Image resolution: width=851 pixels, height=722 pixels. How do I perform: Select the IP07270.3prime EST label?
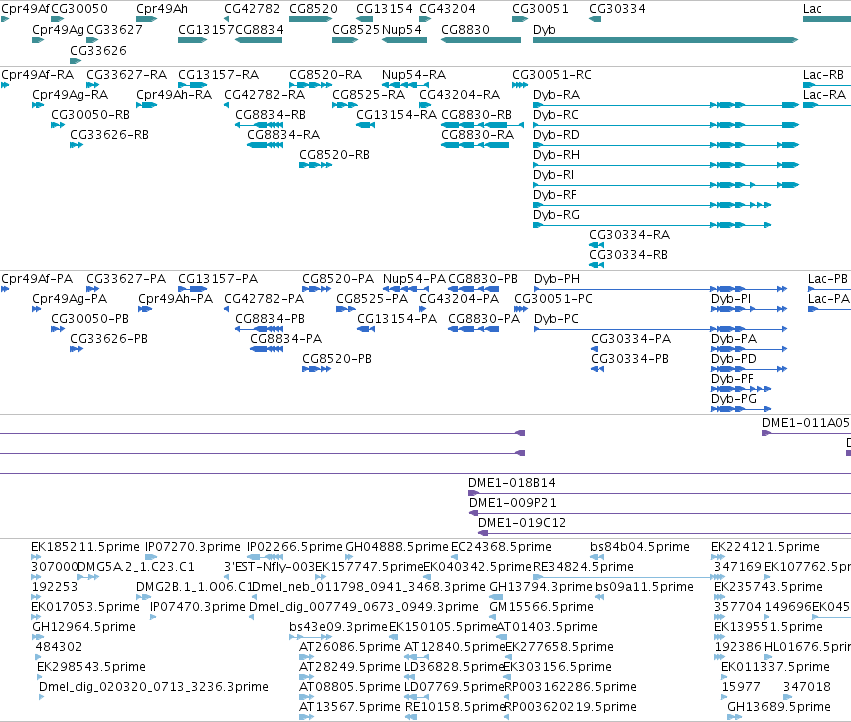click(193, 547)
